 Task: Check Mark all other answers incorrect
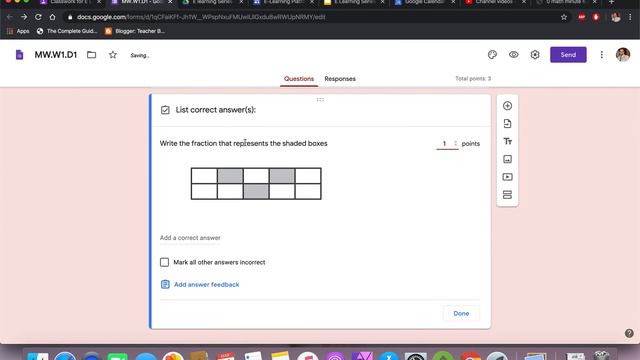pyautogui.click(x=164, y=262)
